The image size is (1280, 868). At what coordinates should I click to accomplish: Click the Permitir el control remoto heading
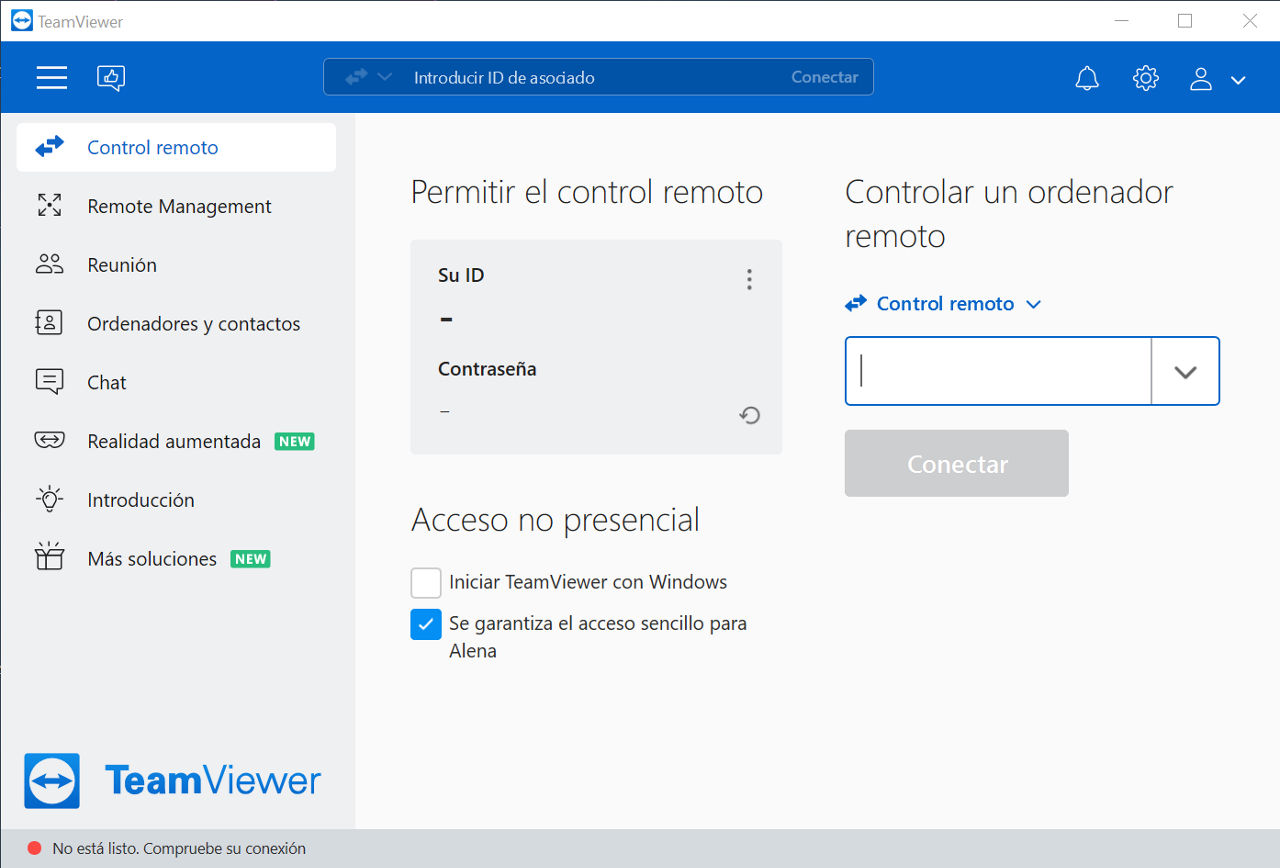587,192
